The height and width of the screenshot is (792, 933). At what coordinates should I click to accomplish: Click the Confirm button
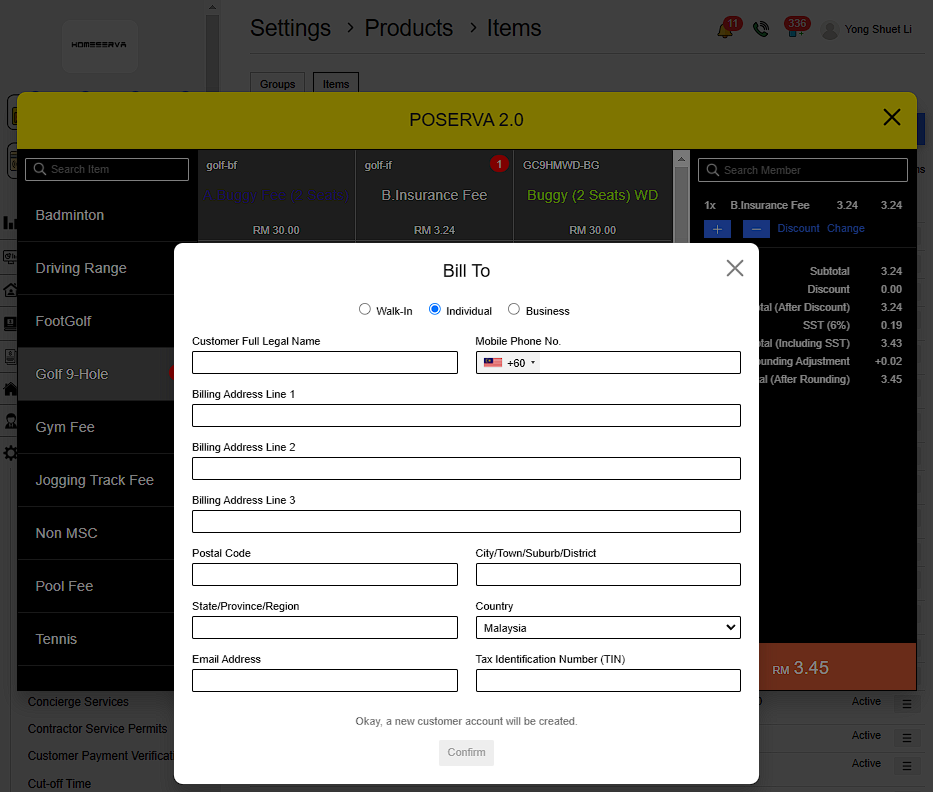(x=466, y=753)
